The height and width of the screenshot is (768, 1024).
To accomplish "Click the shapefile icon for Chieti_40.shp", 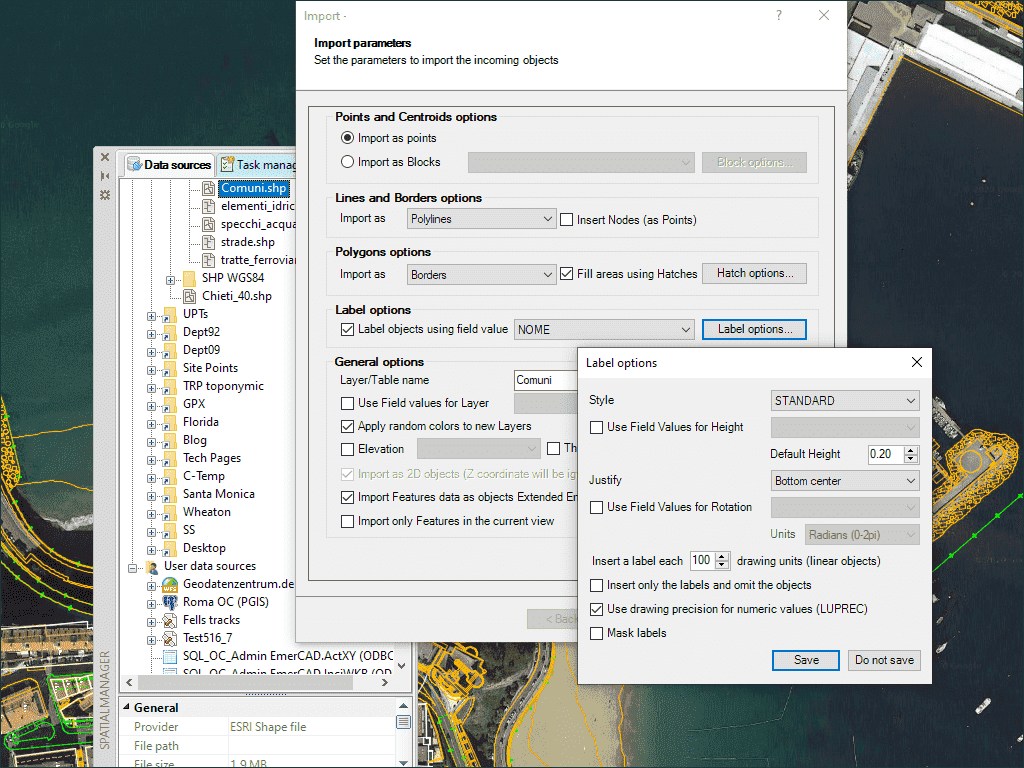I will [x=190, y=296].
